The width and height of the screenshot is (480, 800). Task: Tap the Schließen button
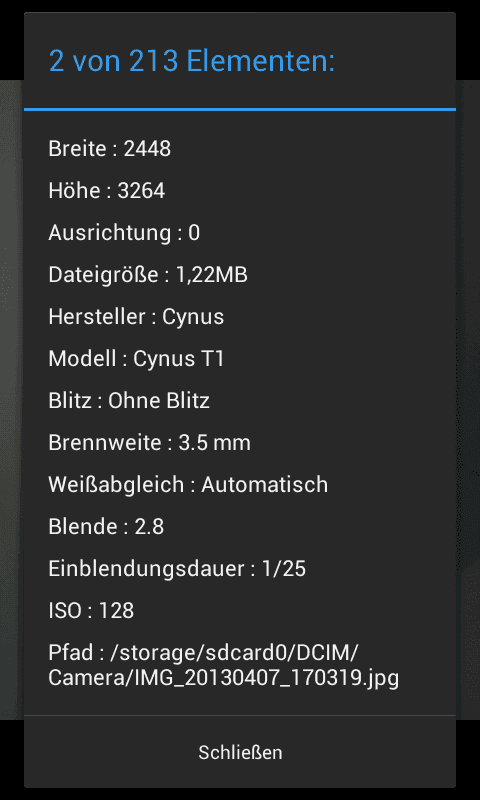pyautogui.click(x=240, y=752)
